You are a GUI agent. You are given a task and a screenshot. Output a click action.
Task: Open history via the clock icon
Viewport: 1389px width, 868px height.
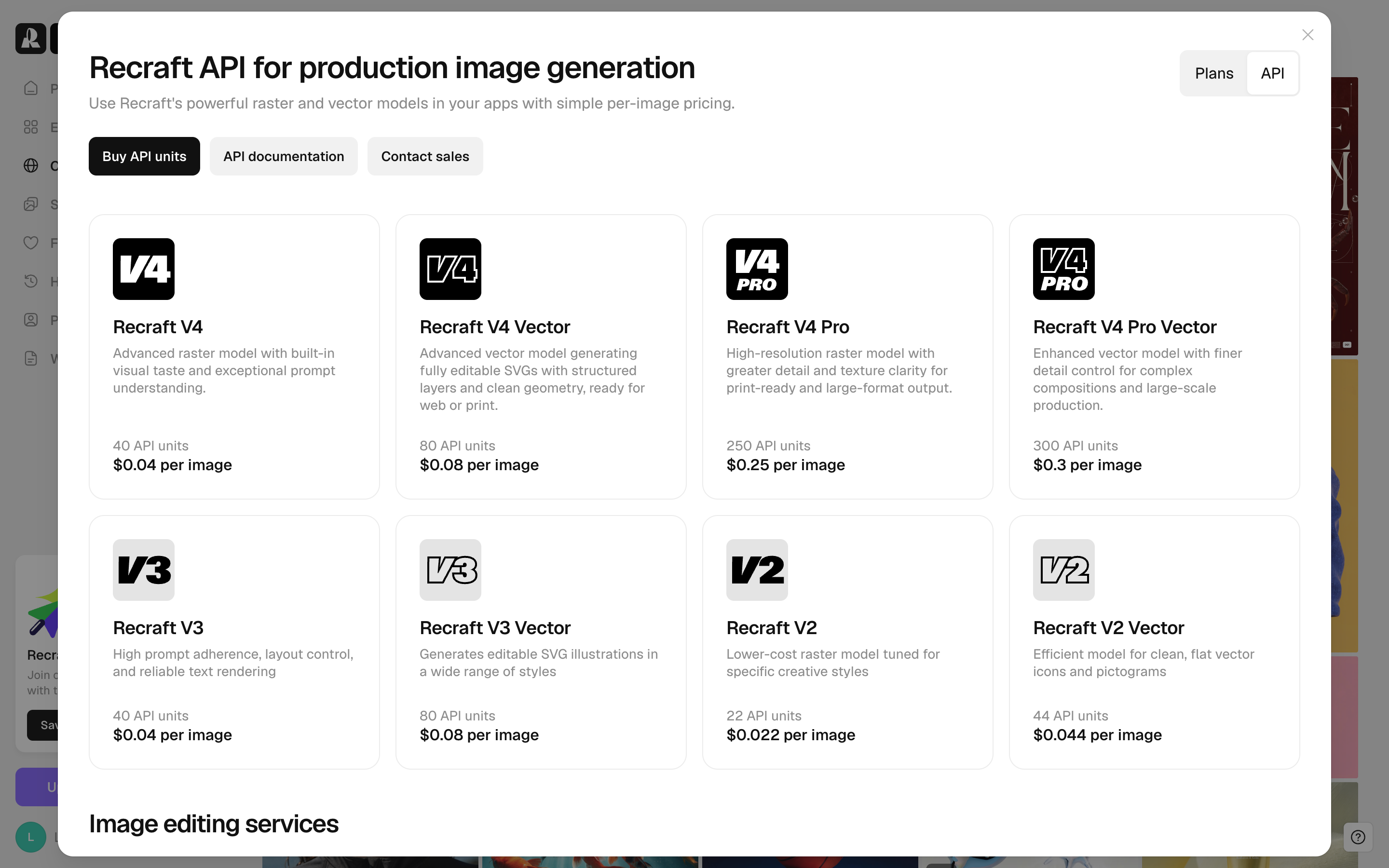tap(31, 281)
